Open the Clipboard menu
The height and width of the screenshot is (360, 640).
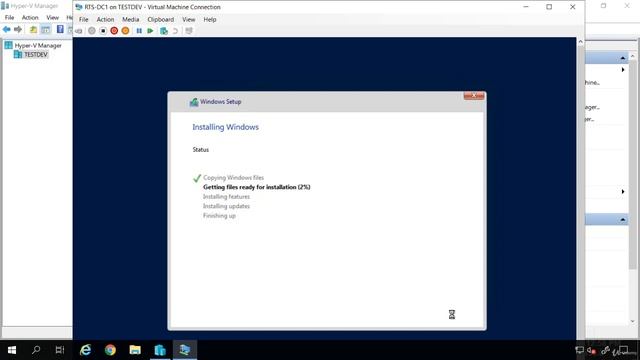[x=160, y=20]
